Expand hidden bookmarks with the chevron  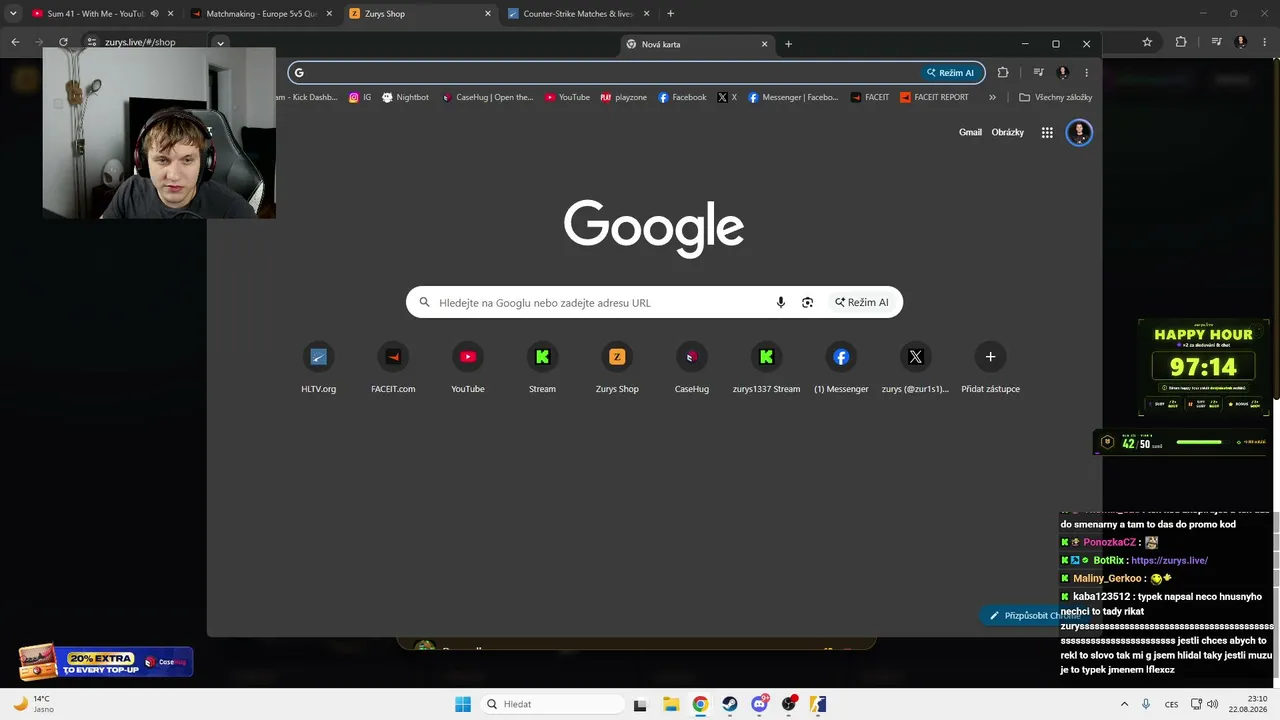[x=992, y=97]
